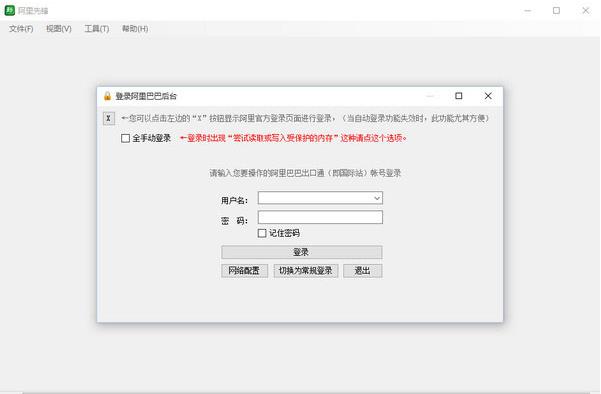Click the 用户名 label
The width and height of the screenshot is (601, 394).
(234, 200)
